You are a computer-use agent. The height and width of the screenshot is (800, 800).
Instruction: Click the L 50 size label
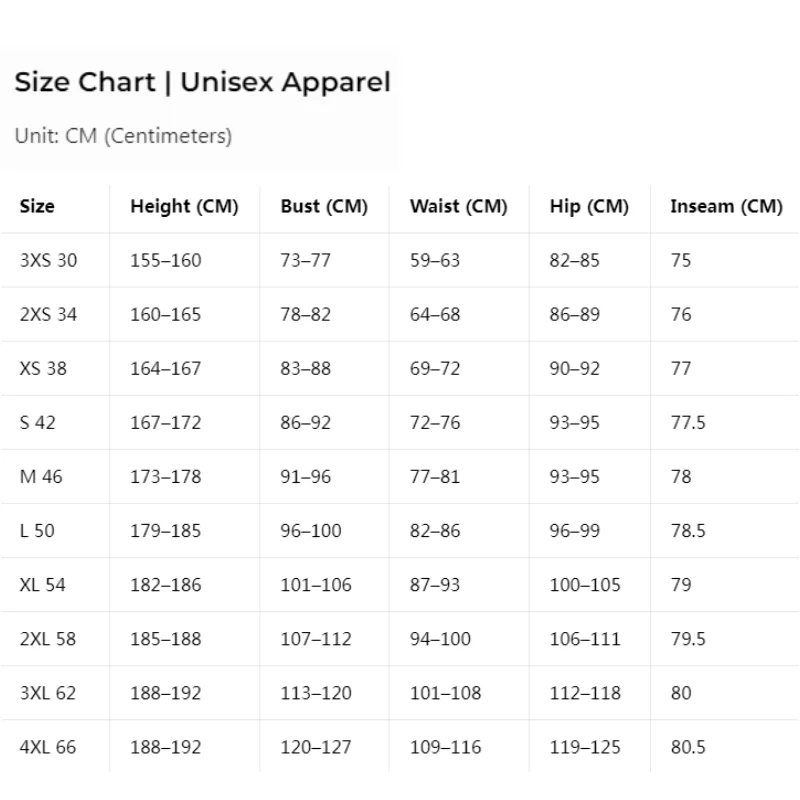[x=37, y=531]
